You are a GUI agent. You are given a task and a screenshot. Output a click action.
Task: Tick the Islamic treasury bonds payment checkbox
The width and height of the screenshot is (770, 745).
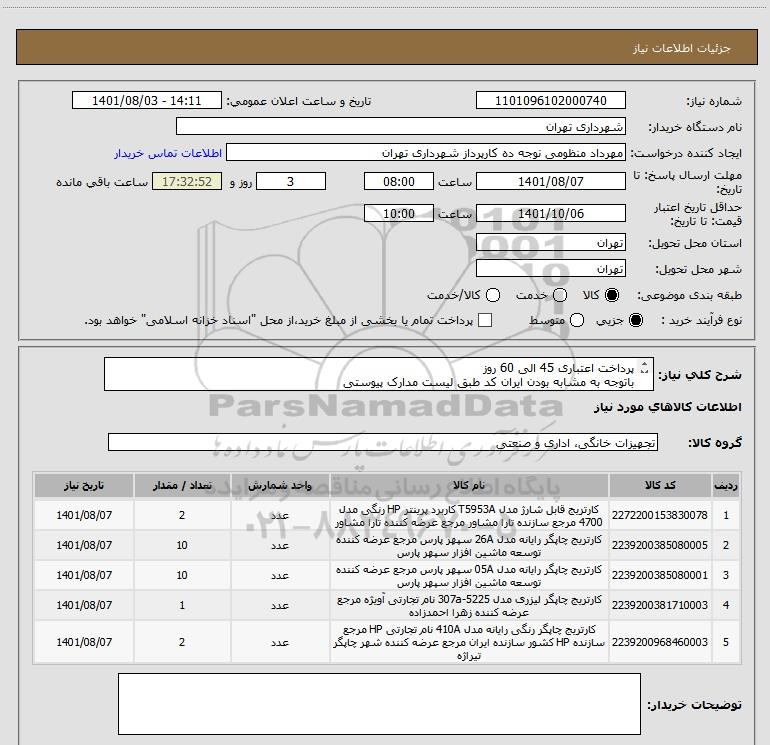[x=485, y=320]
